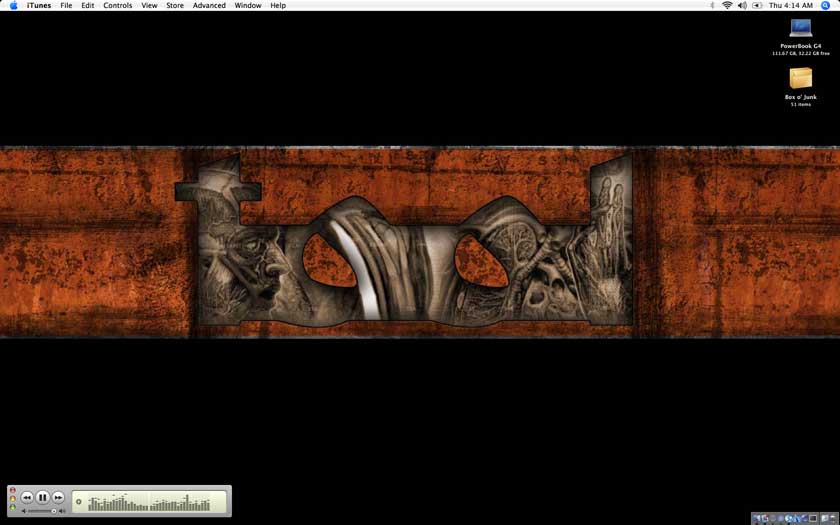Click the small circle button in the display
This screenshot has height=525, width=840.
78,502
